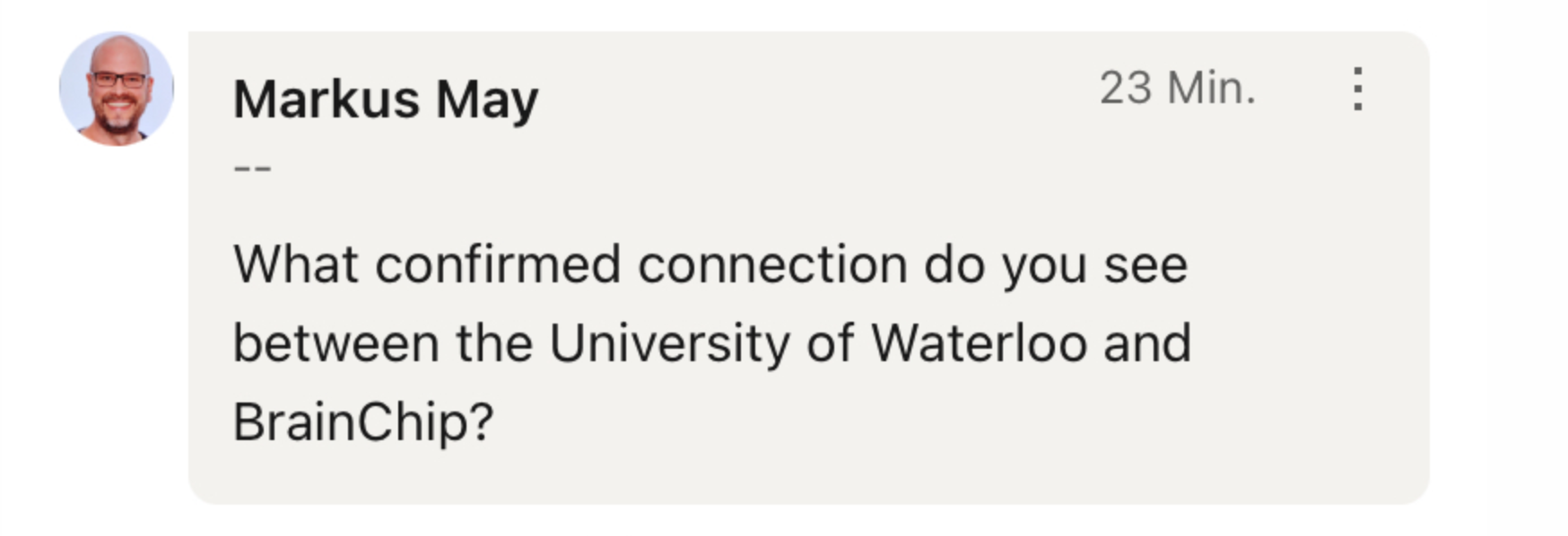Click the word see ending the first line
1568x536 pixels.
click(1146, 267)
